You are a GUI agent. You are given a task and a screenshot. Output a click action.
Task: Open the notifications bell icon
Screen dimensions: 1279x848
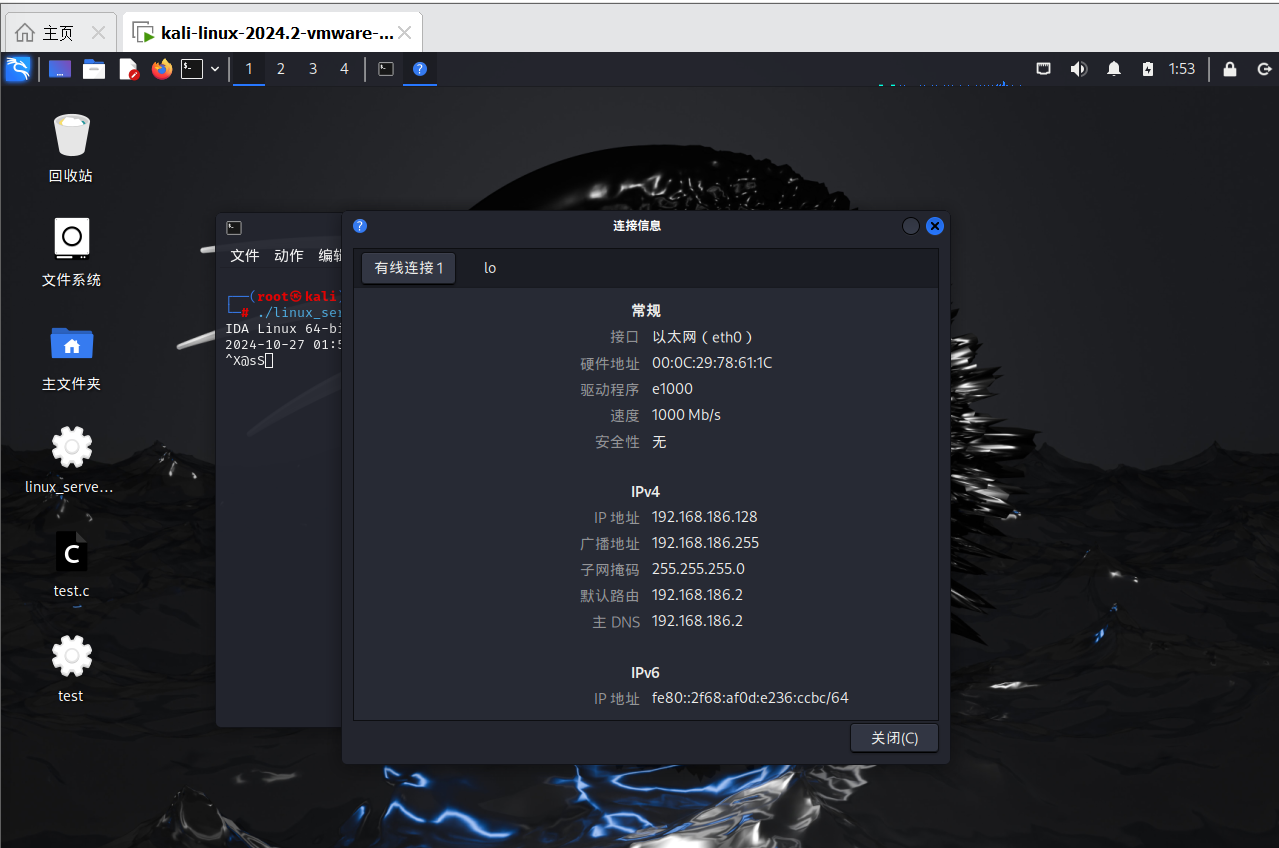[x=1113, y=69]
